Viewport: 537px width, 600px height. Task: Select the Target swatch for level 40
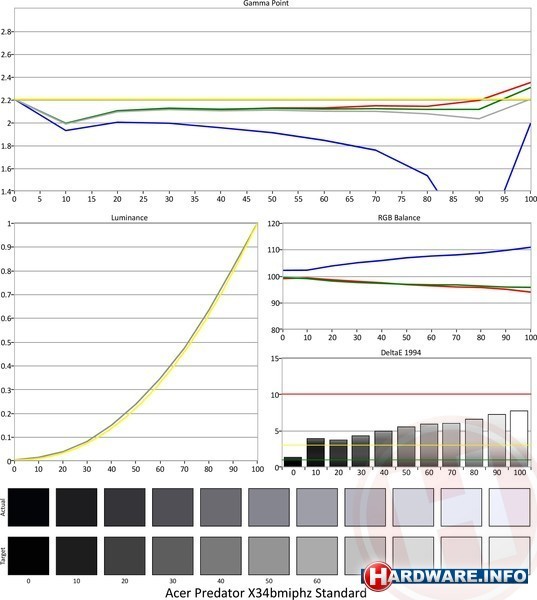coord(221,556)
